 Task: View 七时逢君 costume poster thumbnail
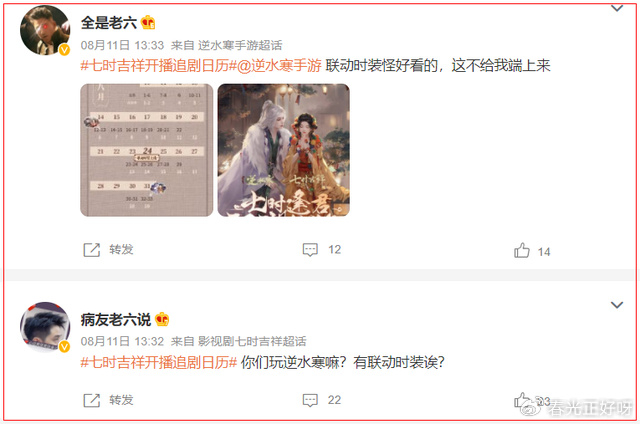tap(284, 150)
